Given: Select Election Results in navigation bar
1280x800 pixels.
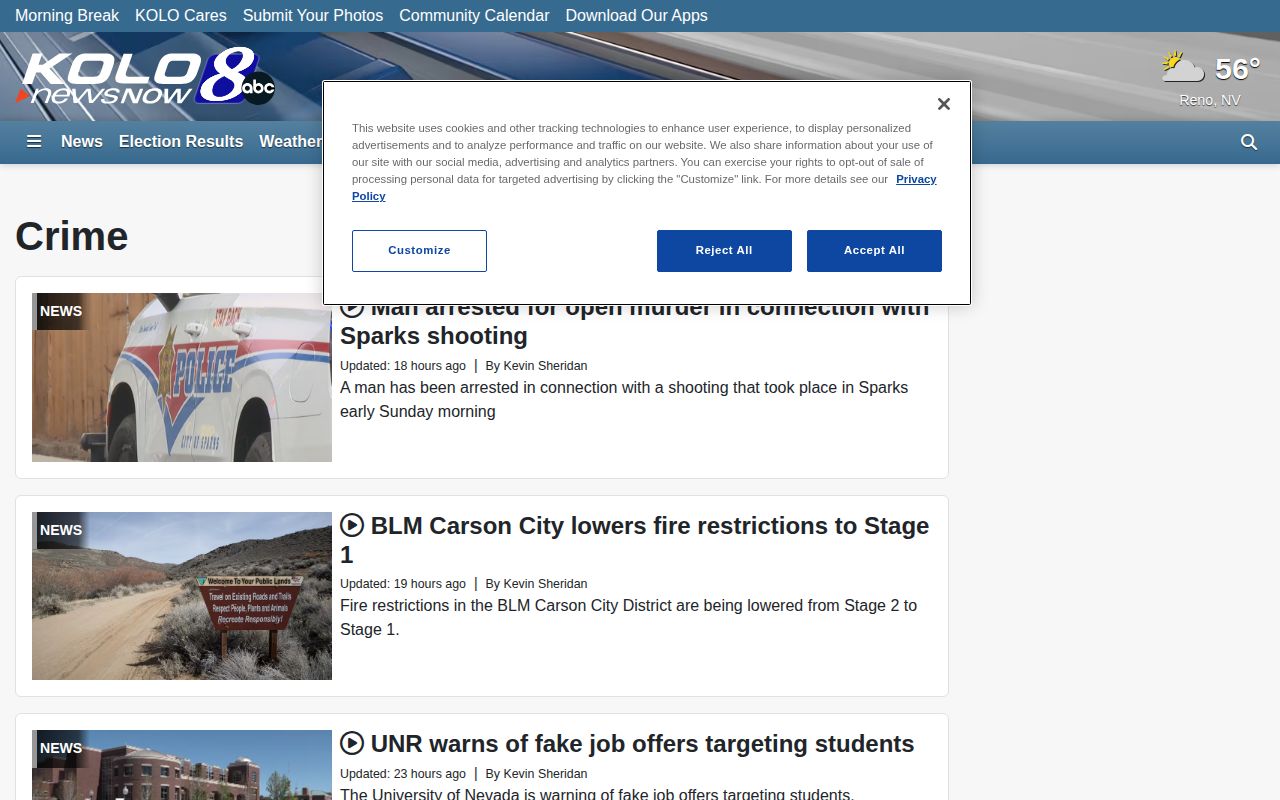Looking at the screenshot, I should point(181,142).
